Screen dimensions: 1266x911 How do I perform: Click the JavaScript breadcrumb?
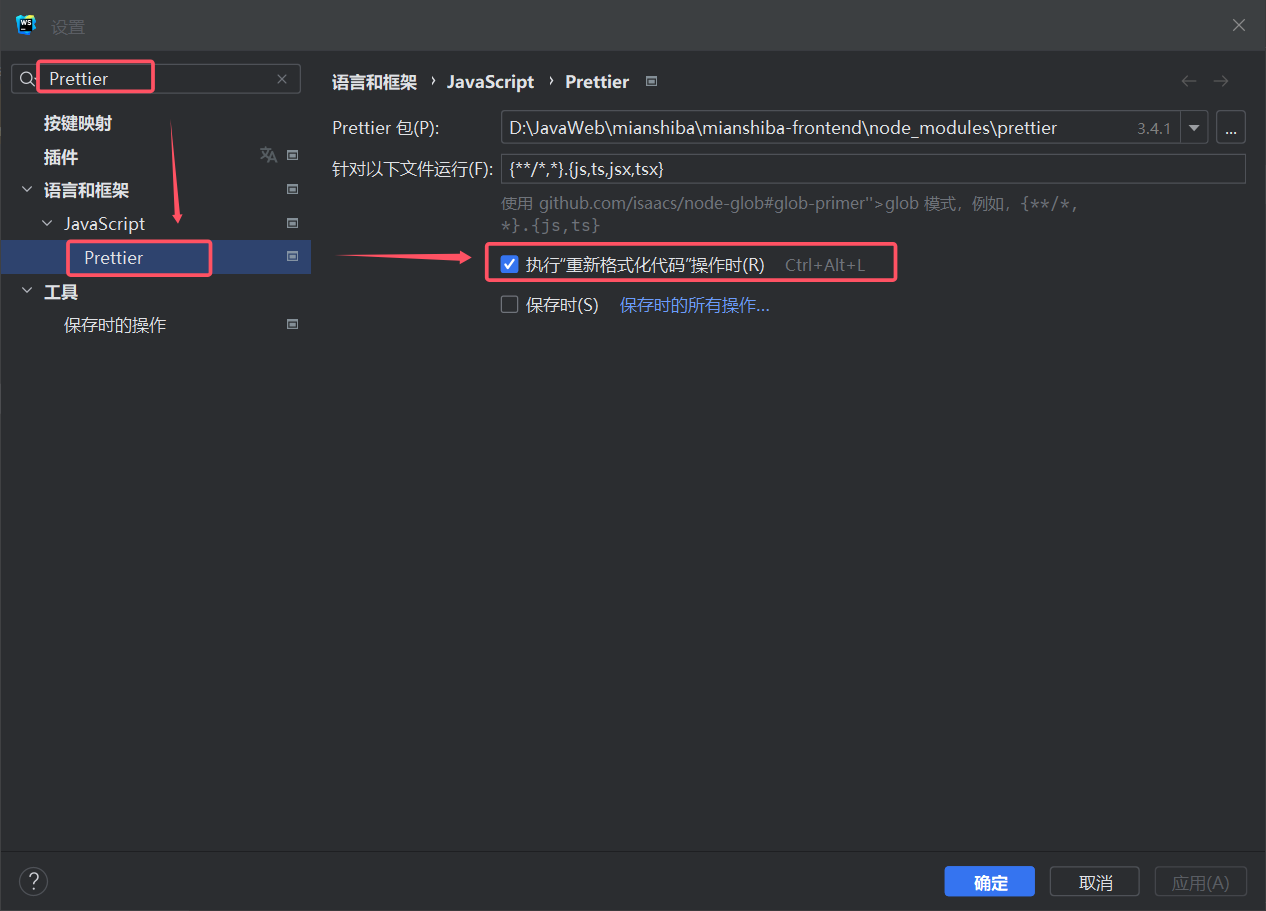[x=491, y=82]
